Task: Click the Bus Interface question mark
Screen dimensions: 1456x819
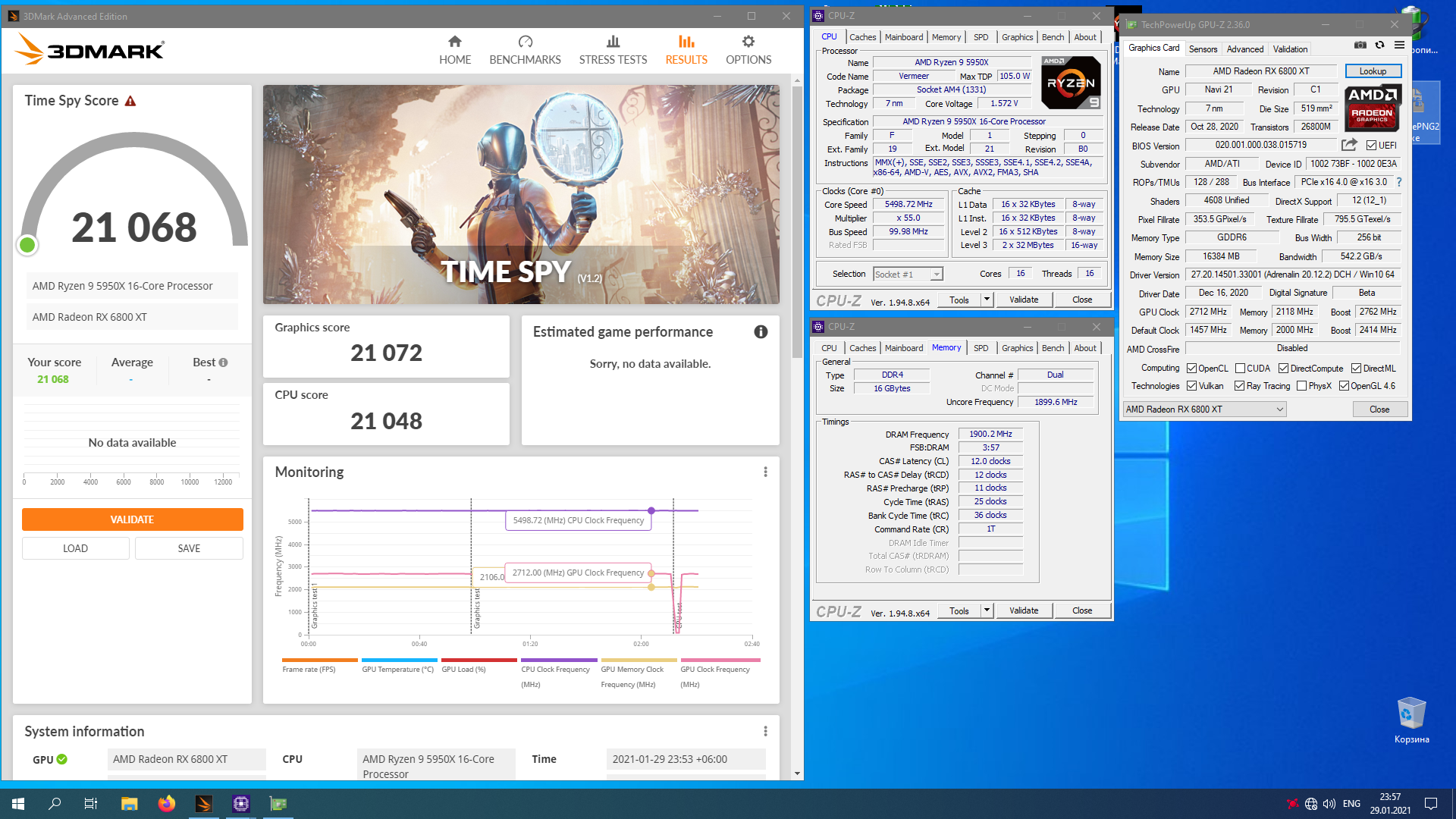Action: tap(1399, 182)
